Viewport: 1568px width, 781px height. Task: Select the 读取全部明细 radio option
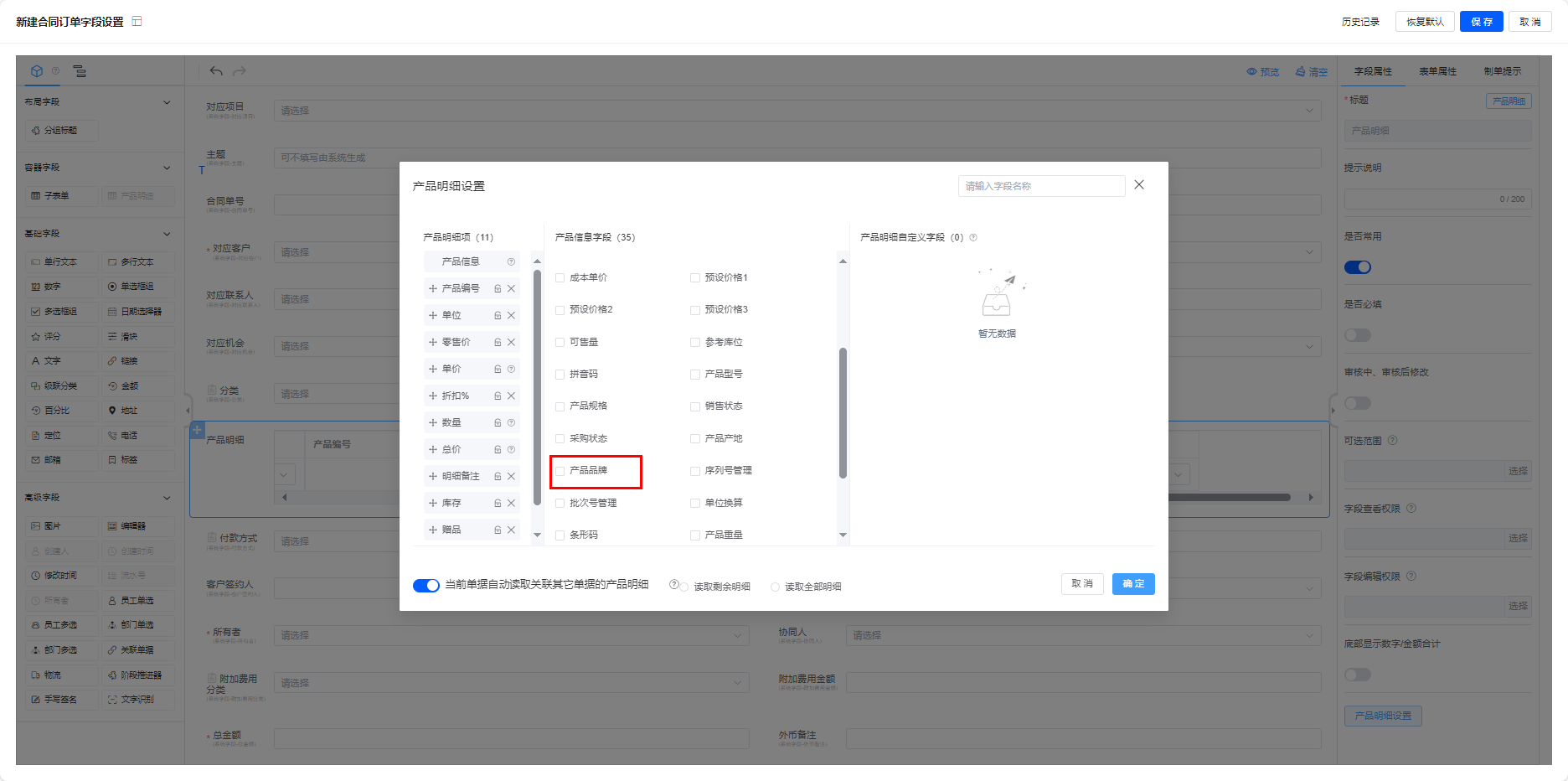tap(775, 587)
